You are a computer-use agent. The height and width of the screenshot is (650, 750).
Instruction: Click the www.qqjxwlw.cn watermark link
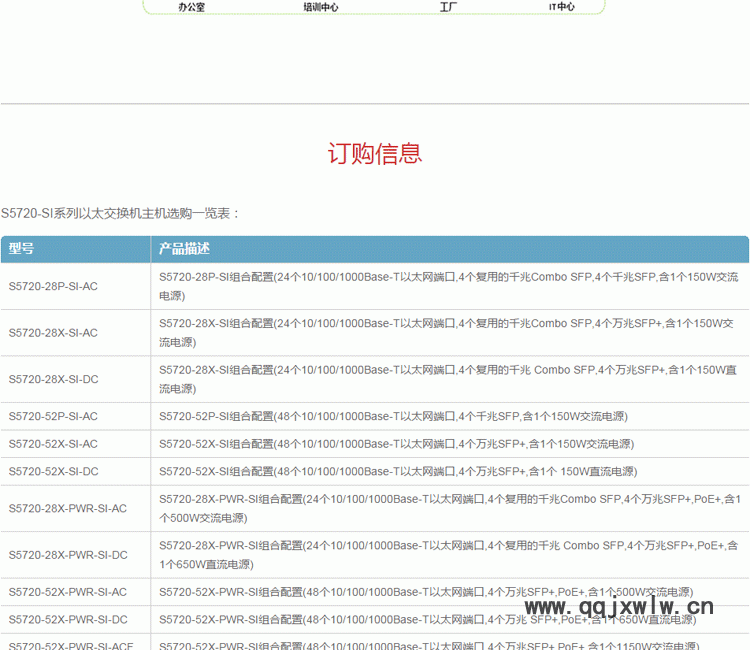619,607
